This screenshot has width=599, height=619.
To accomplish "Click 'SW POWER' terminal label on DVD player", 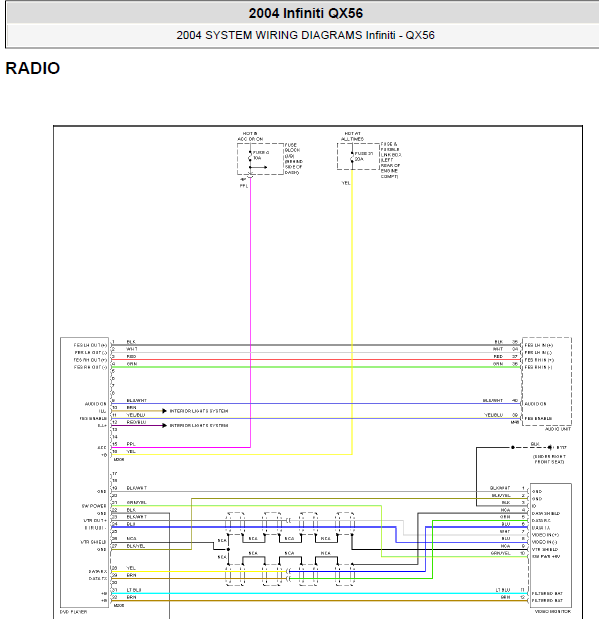I will 94,506.
